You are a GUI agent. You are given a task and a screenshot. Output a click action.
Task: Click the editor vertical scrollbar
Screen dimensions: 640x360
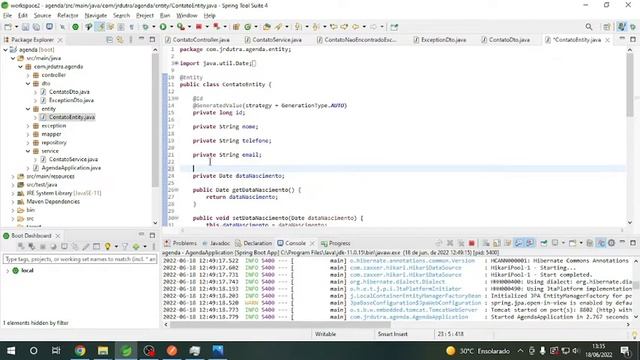(x=630, y=84)
